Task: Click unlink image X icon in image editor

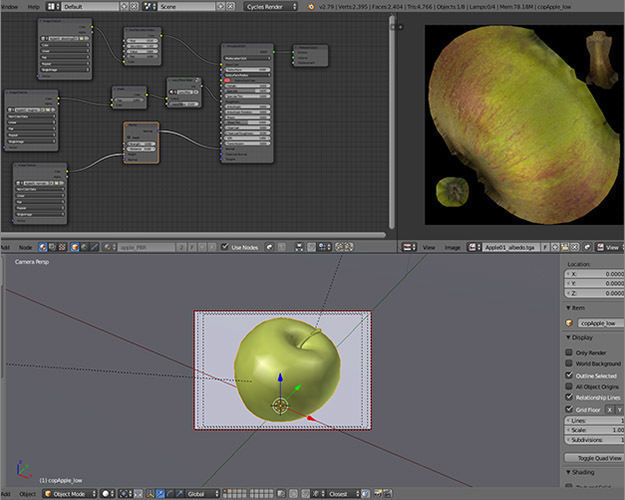Action: (574, 247)
